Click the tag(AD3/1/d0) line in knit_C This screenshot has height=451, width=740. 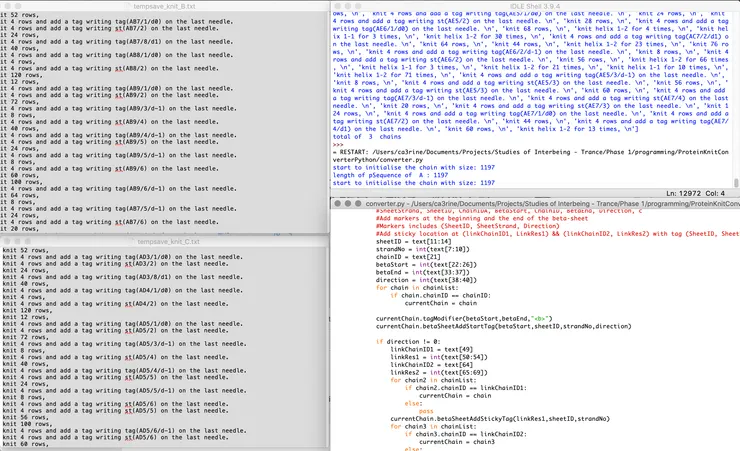tap(123, 257)
